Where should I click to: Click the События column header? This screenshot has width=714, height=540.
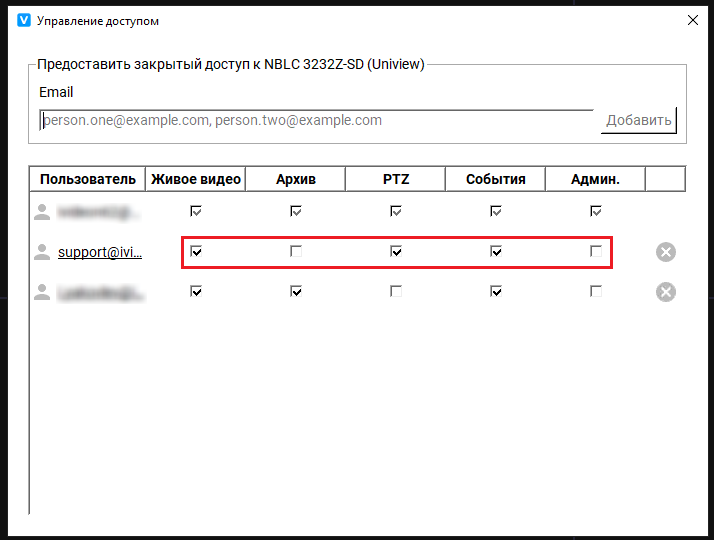495,179
